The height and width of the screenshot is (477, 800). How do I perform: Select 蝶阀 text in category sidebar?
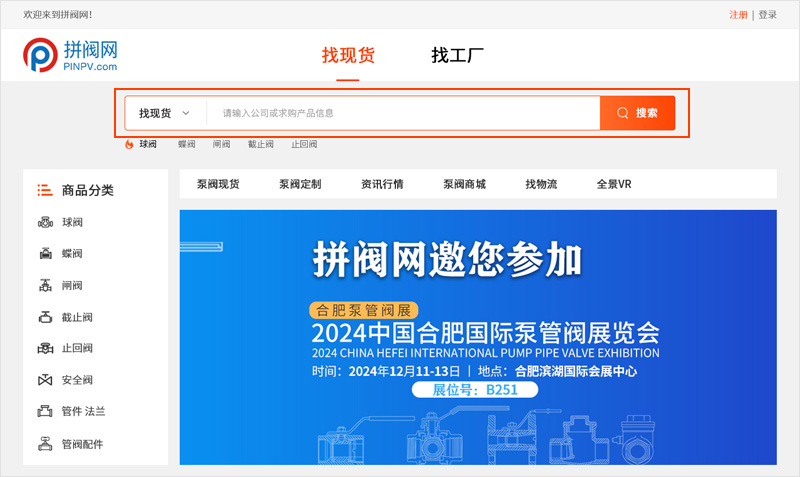(x=72, y=254)
